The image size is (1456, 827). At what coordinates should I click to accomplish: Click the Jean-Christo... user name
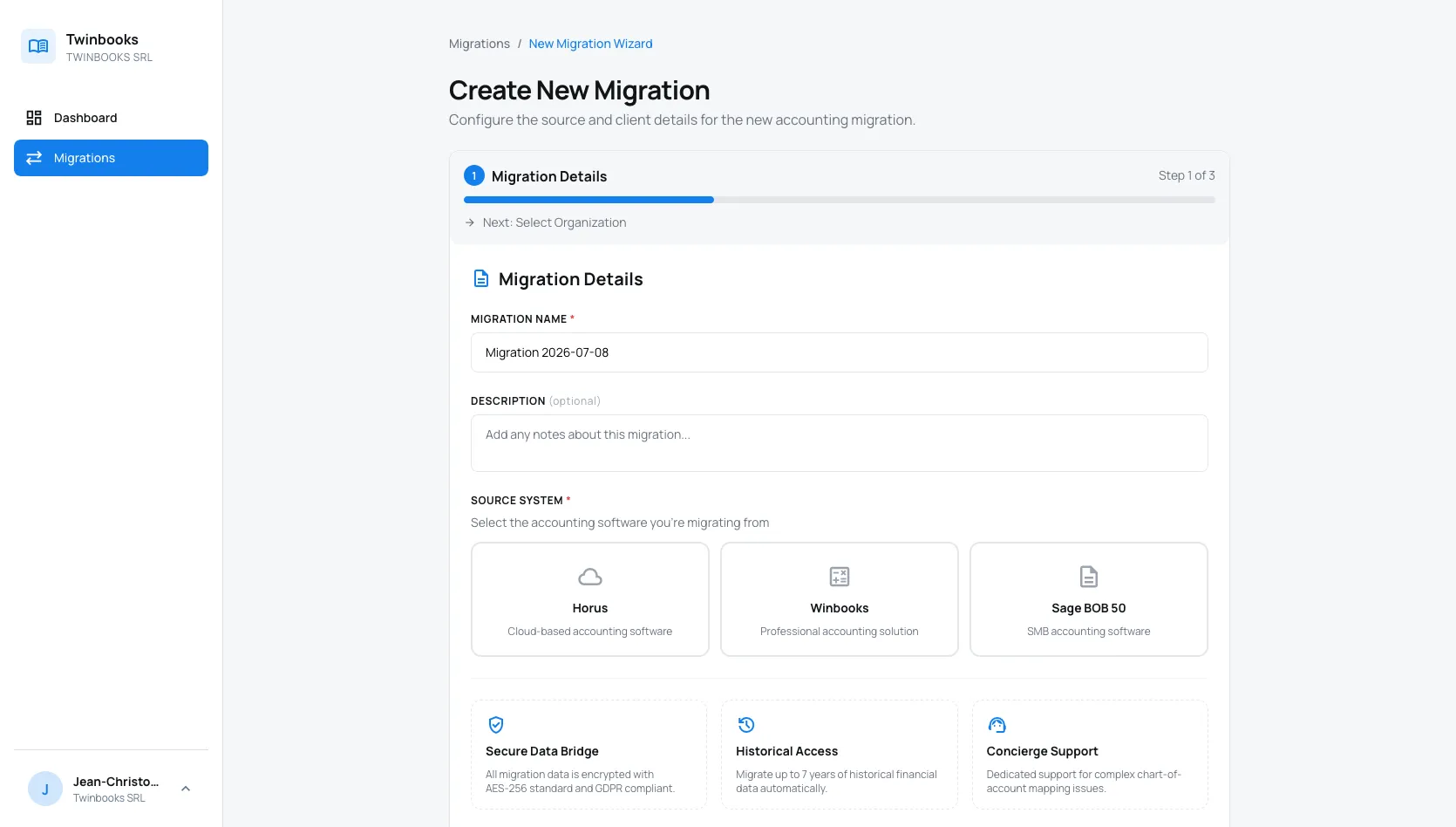pyautogui.click(x=116, y=782)
